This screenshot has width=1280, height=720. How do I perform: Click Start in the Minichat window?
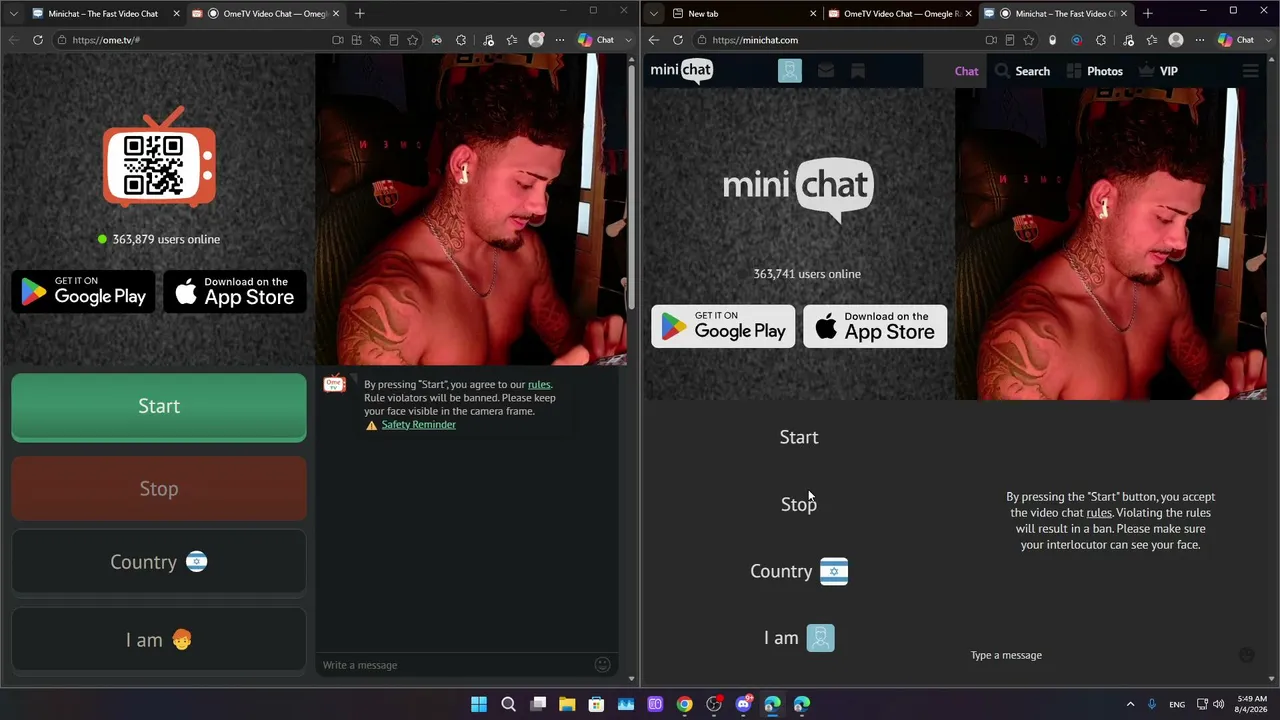click(x=799, y=437)
